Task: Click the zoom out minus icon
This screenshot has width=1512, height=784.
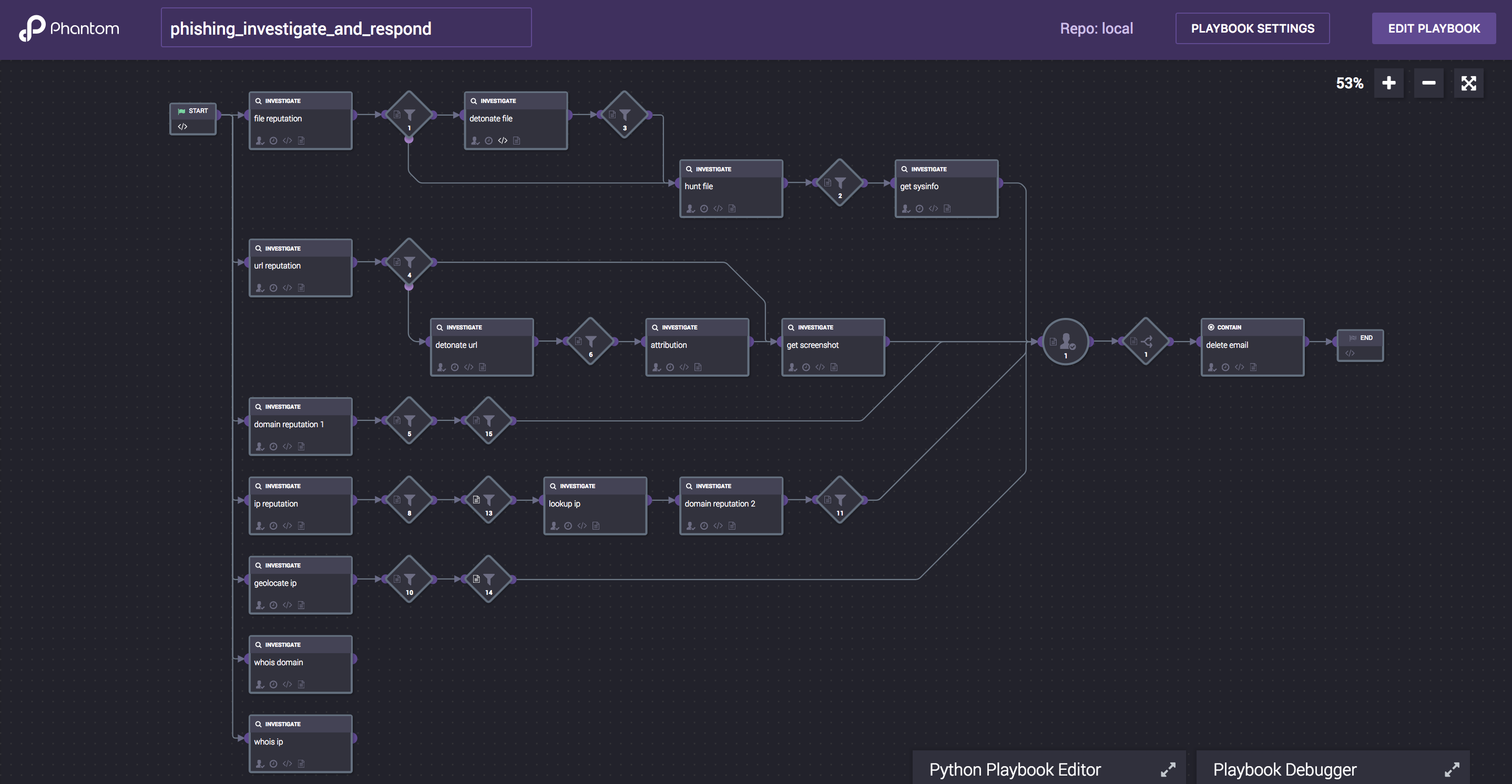Action: [1428, 84]
